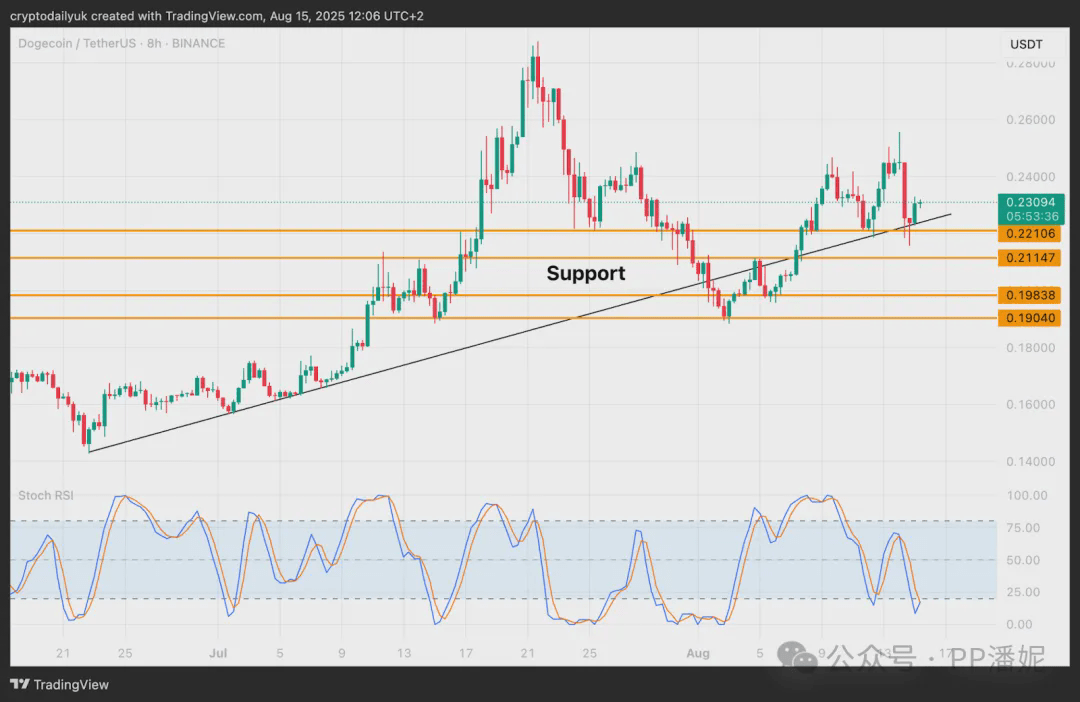Click the Support annotation text

point(585,273)
